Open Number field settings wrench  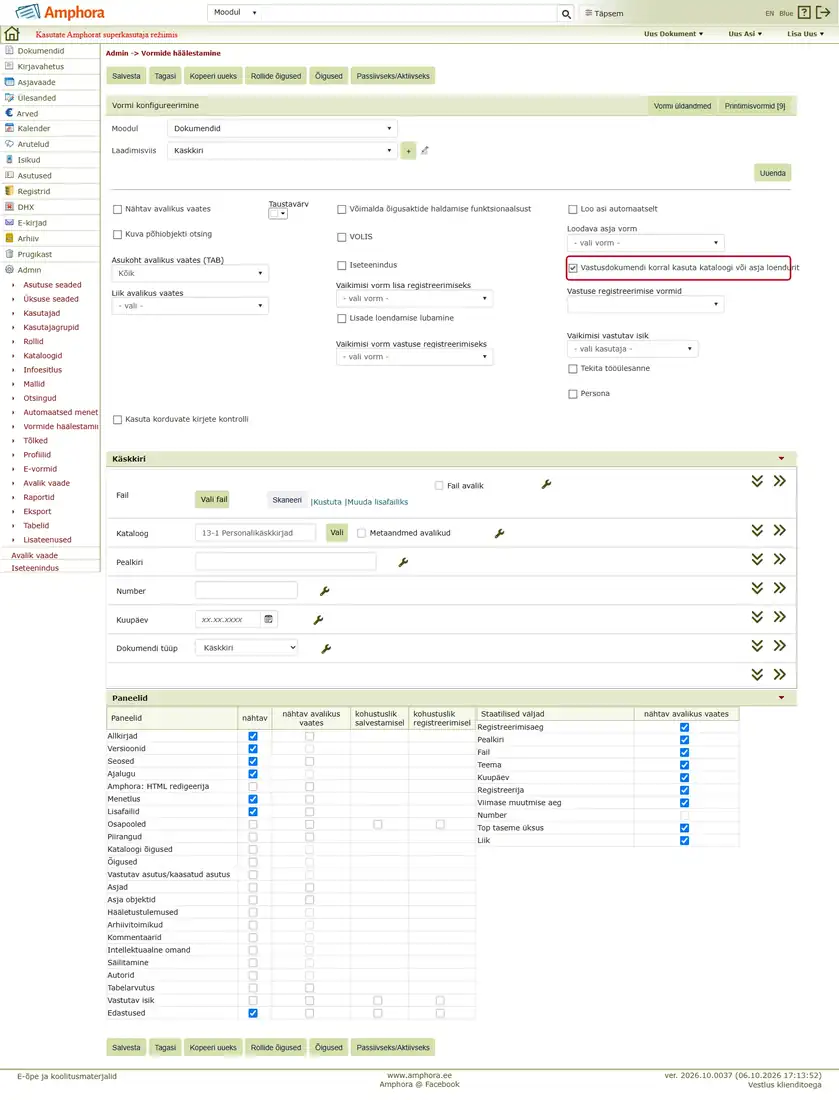pyautogui.click(x=324, y=591)
